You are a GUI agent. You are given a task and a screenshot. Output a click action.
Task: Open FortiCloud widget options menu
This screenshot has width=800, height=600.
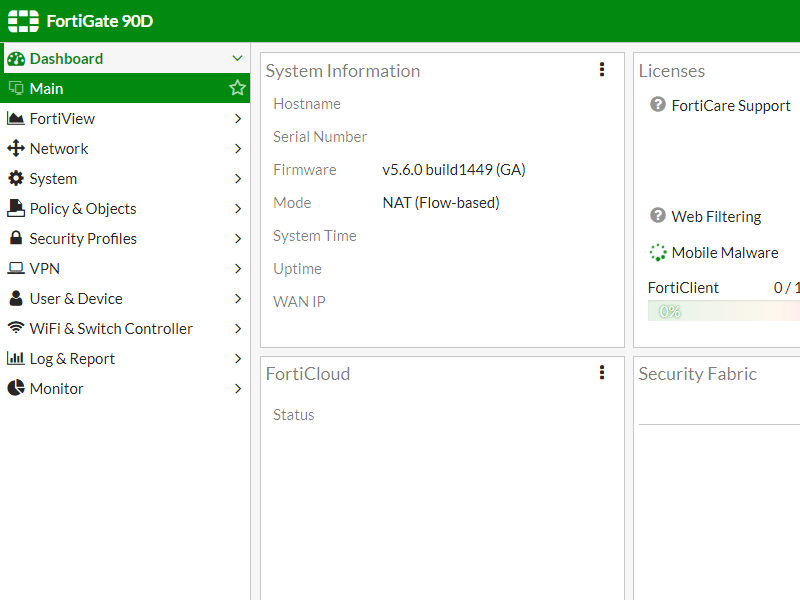pyautogui.click(x=602, y=372)
